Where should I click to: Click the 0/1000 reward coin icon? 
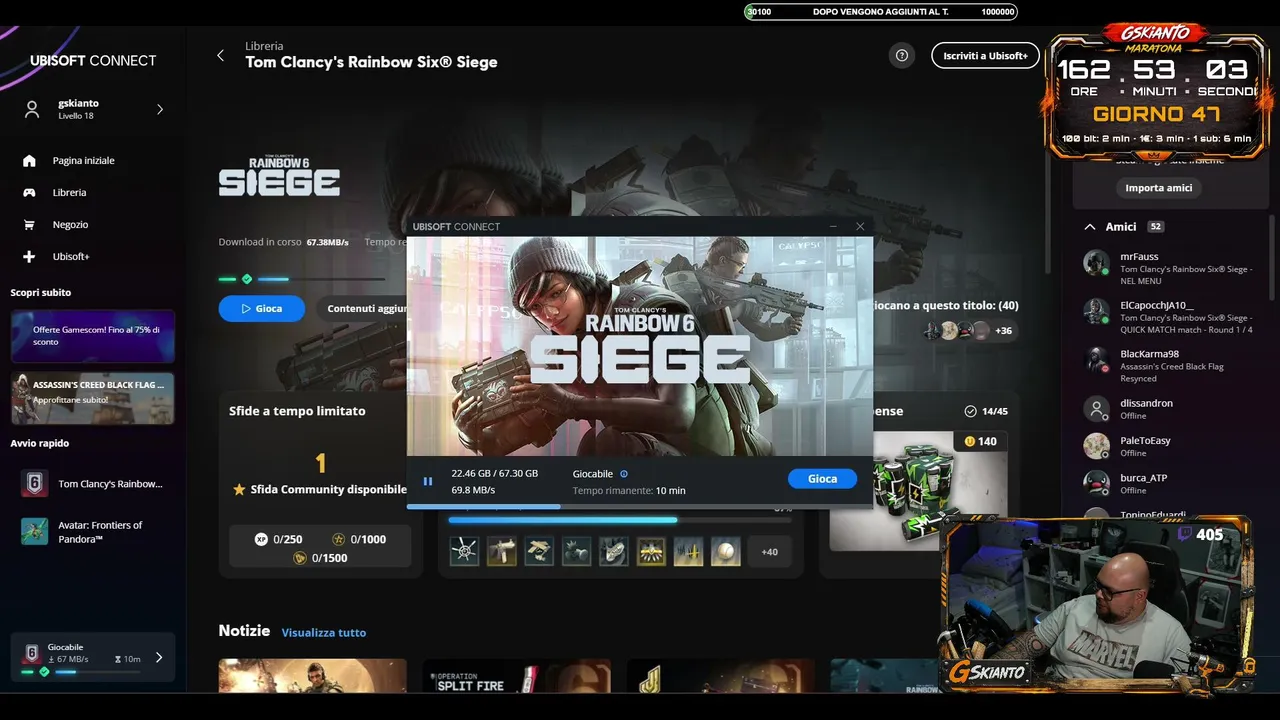pos(339,539)
